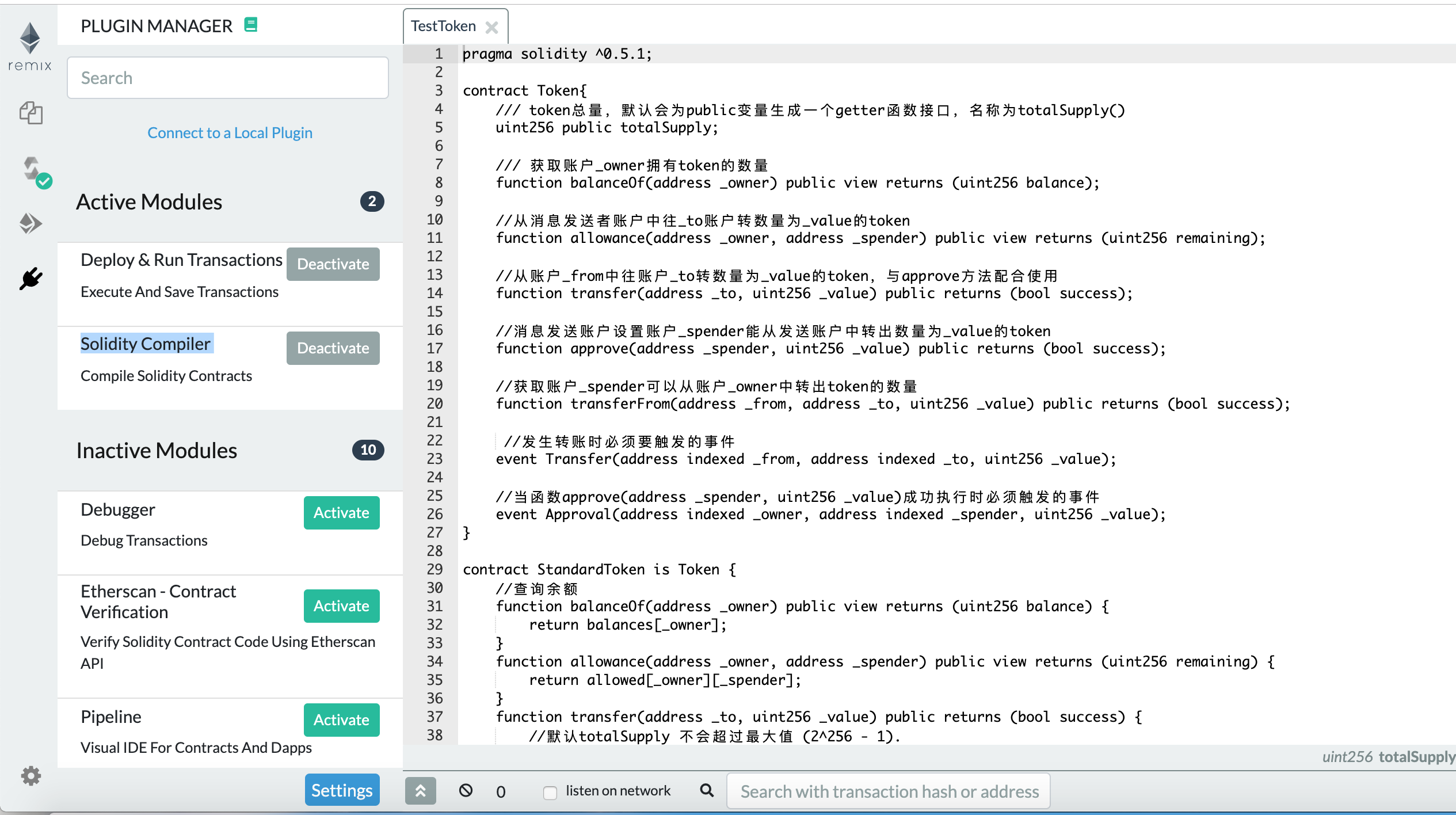Open the File Explorers icon in sidebar
Image resolution: width=1456 pixels, height=815 pixels.
tap(31, 113)
